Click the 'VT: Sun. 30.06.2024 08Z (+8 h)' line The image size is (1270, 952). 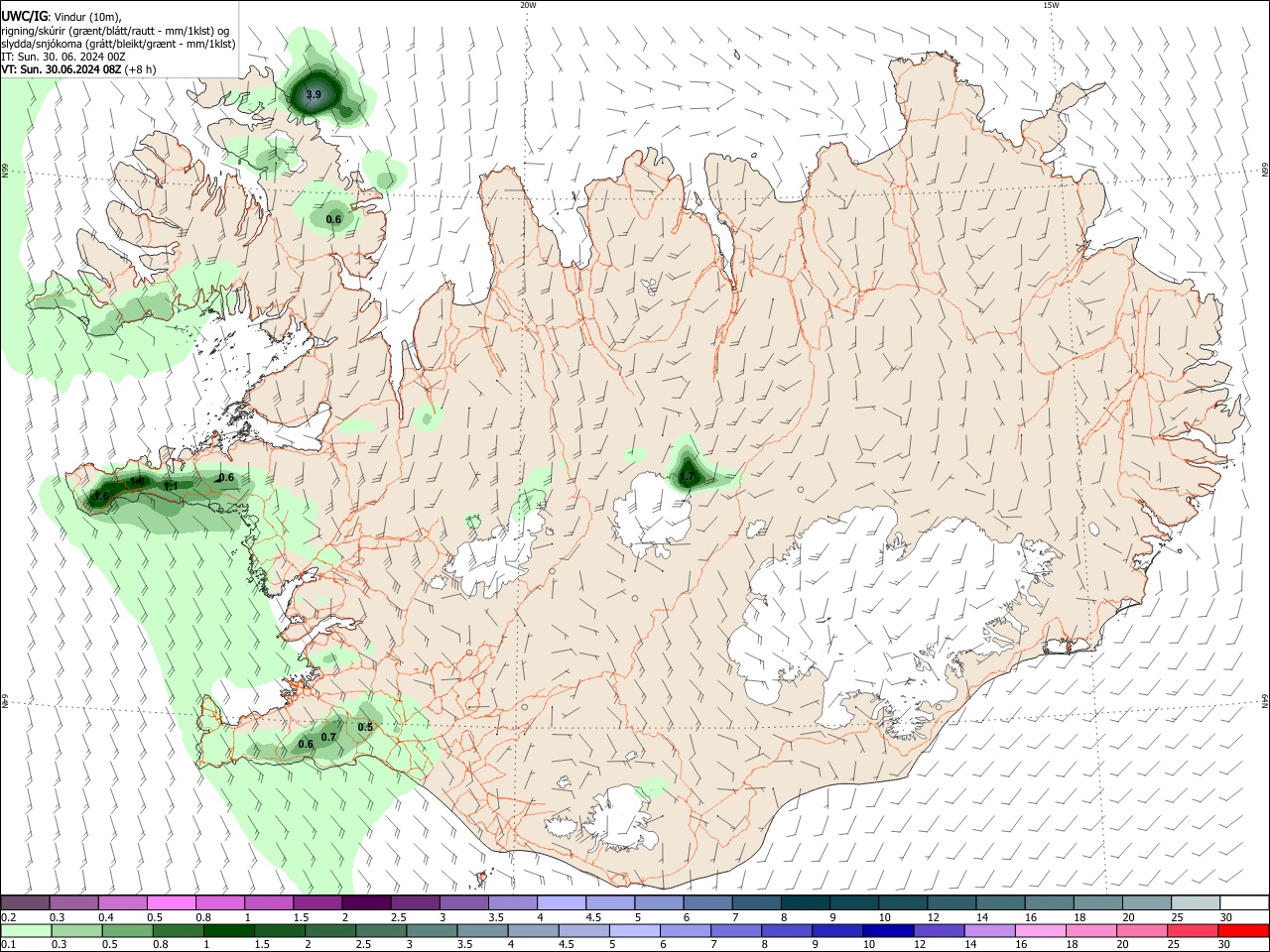tap(77, 69)
